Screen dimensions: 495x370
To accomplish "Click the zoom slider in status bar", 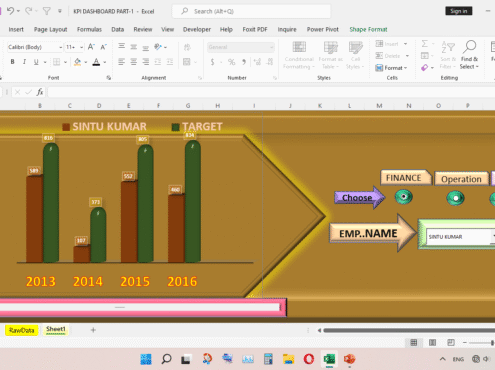I will click(480, 343).
